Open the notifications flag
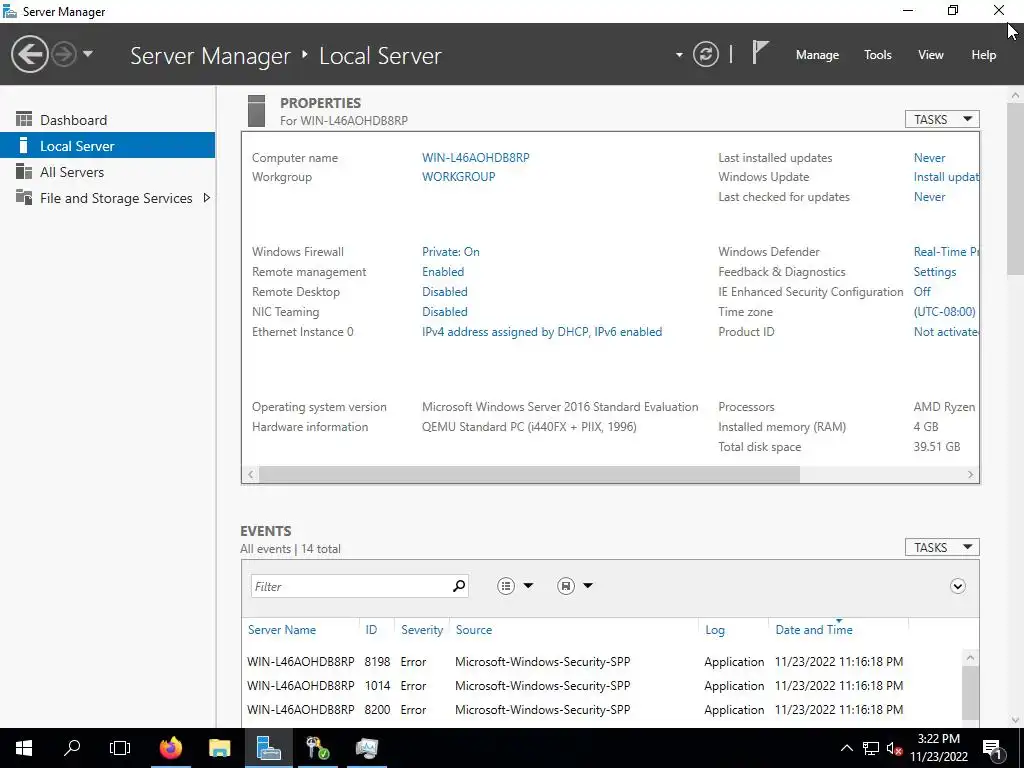This screenshot has height=768, width=1024. (760, 53)
